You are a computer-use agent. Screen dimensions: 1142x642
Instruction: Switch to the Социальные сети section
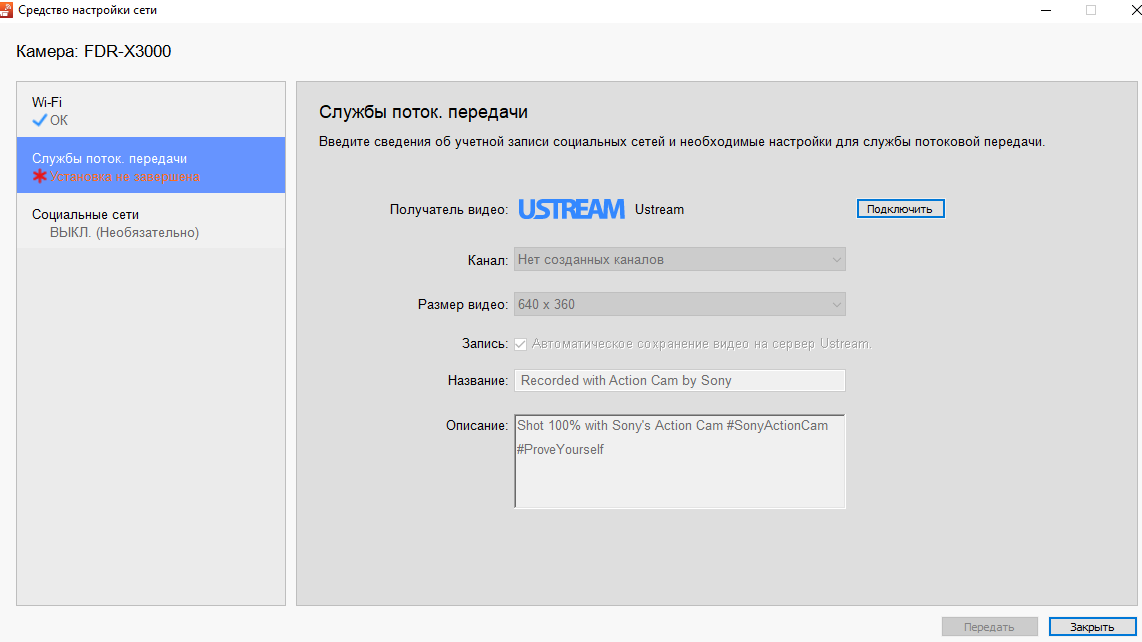[x=150, y=222]
